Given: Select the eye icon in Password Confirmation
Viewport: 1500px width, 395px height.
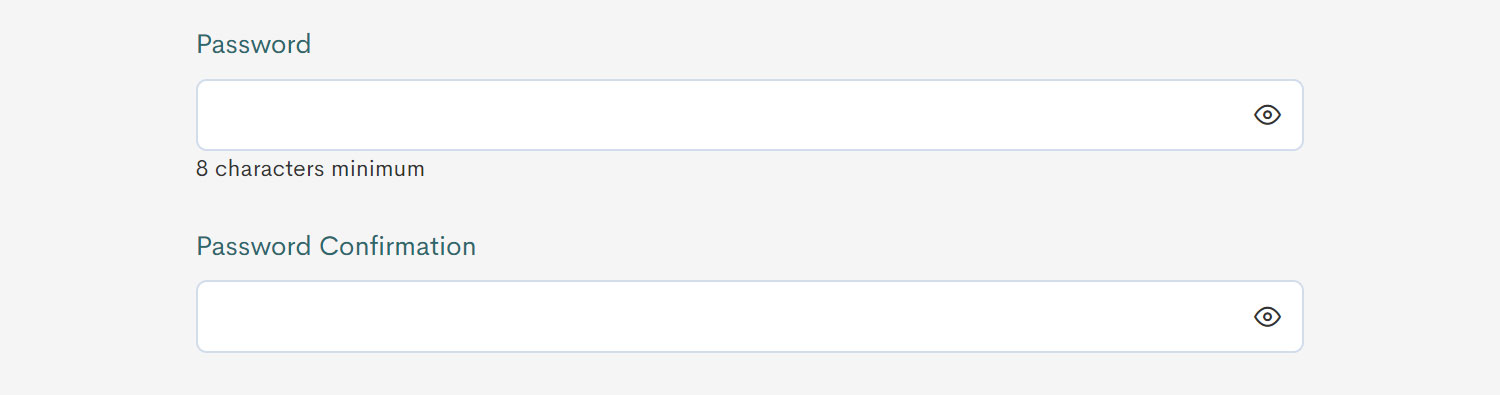Looking at the screenshot, I should pos(1267,317).
